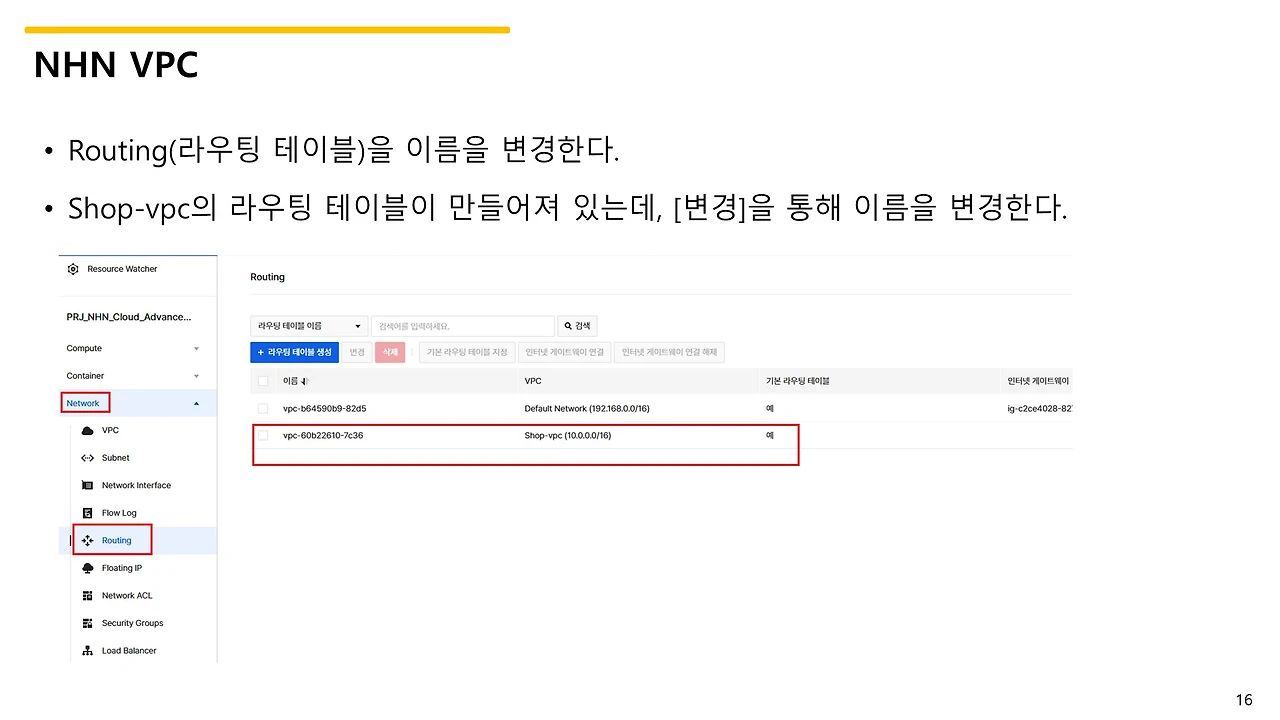Click the Network Interface sidebar icon

click(x=88, y=485)
